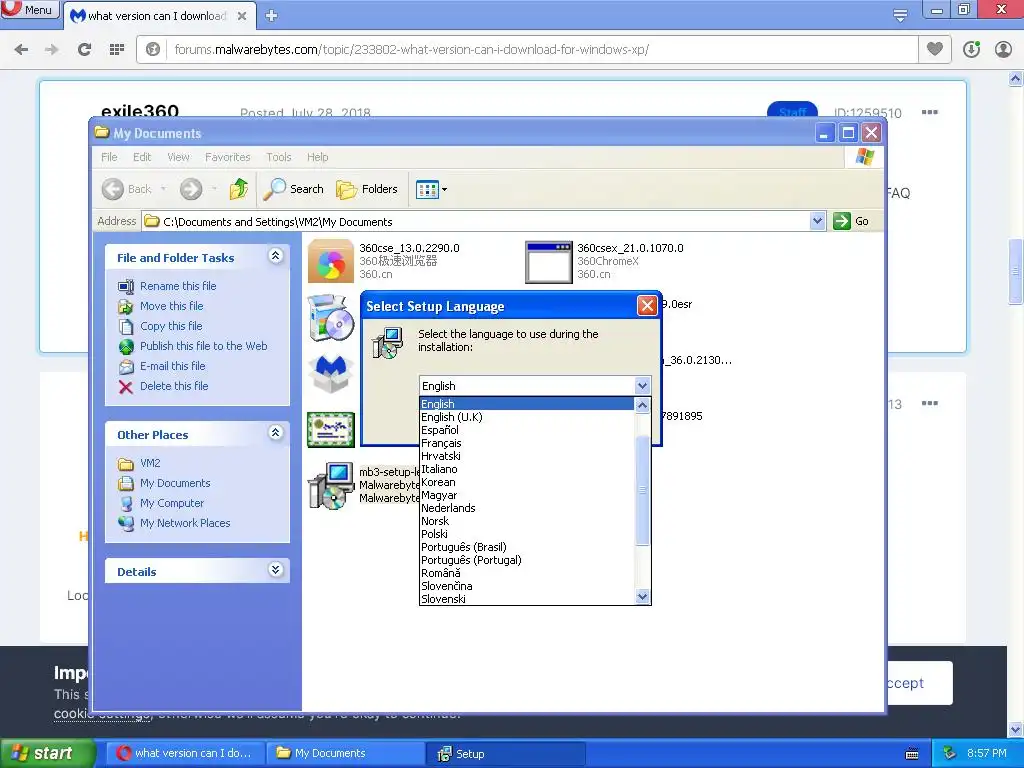The image size is (1024, 768).
Task: Click the Explorer Back button
Action: pos(127,189)
